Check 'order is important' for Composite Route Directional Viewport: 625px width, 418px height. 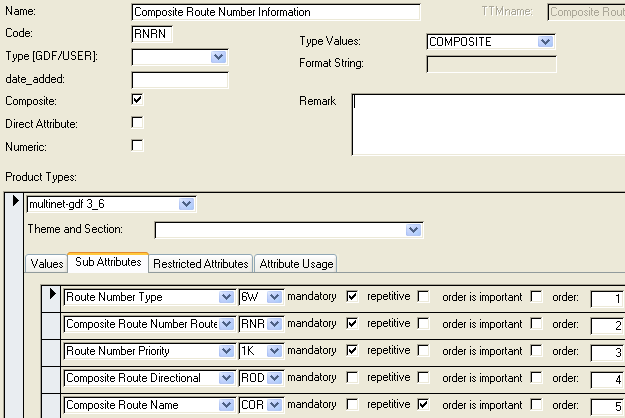click(x=537, y=377)
